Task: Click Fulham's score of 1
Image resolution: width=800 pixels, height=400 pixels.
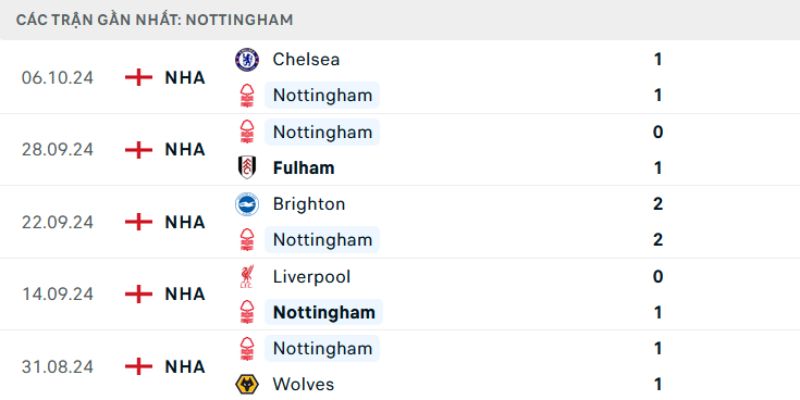Action: point(658,168)
